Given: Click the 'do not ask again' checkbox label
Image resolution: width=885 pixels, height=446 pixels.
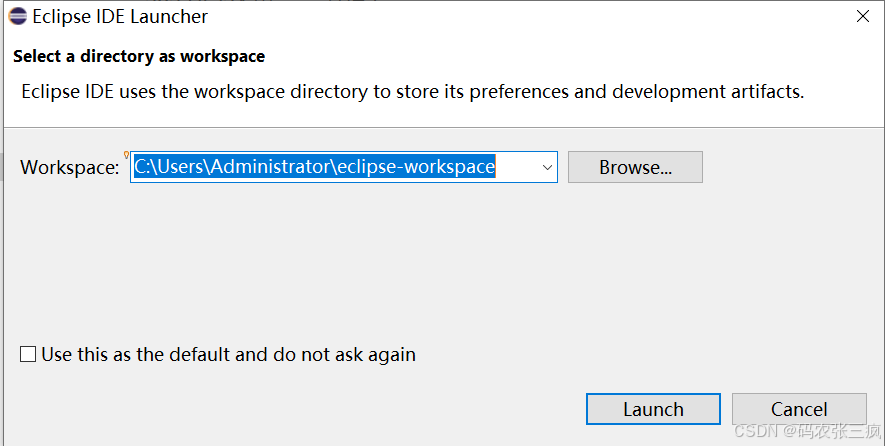Looking at the screenshot, I should 229,355.
